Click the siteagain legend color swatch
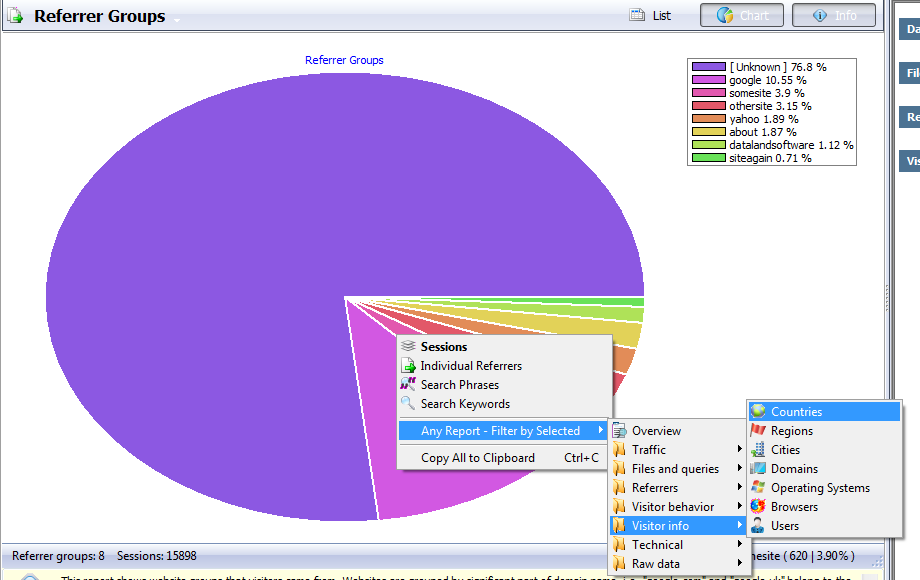Screen dimensions: 920x580 pyautogui.click(x=709, y=158)
